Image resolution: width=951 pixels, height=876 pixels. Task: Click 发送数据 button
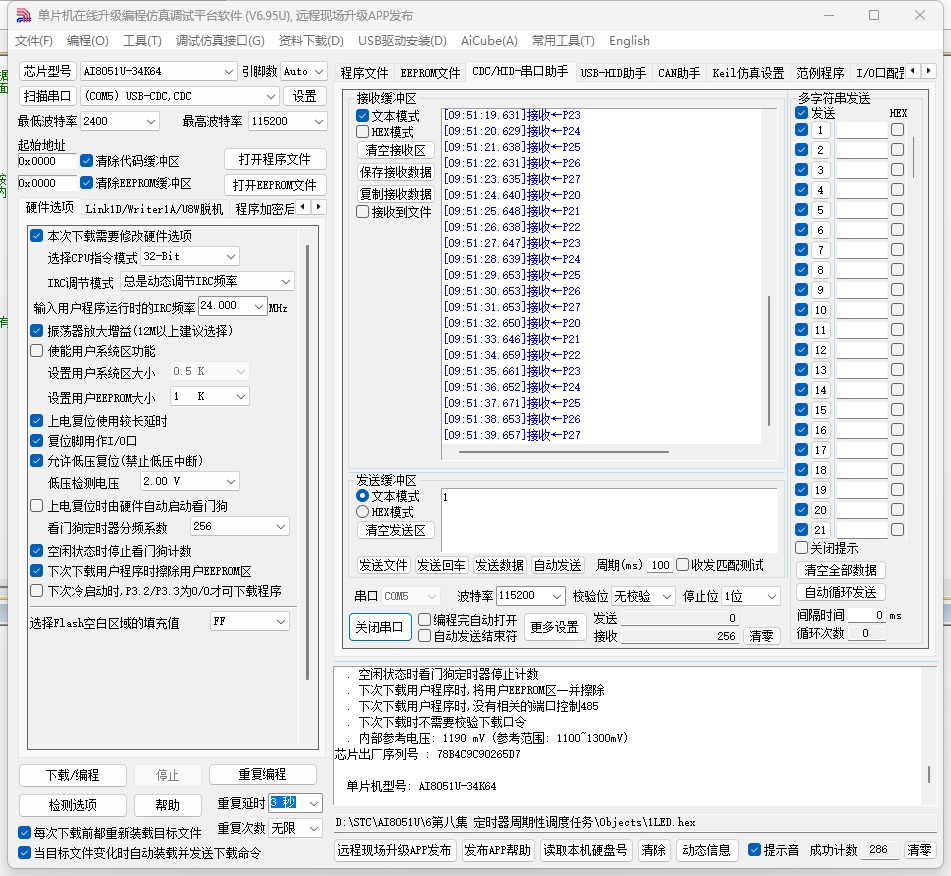(499, 565)
